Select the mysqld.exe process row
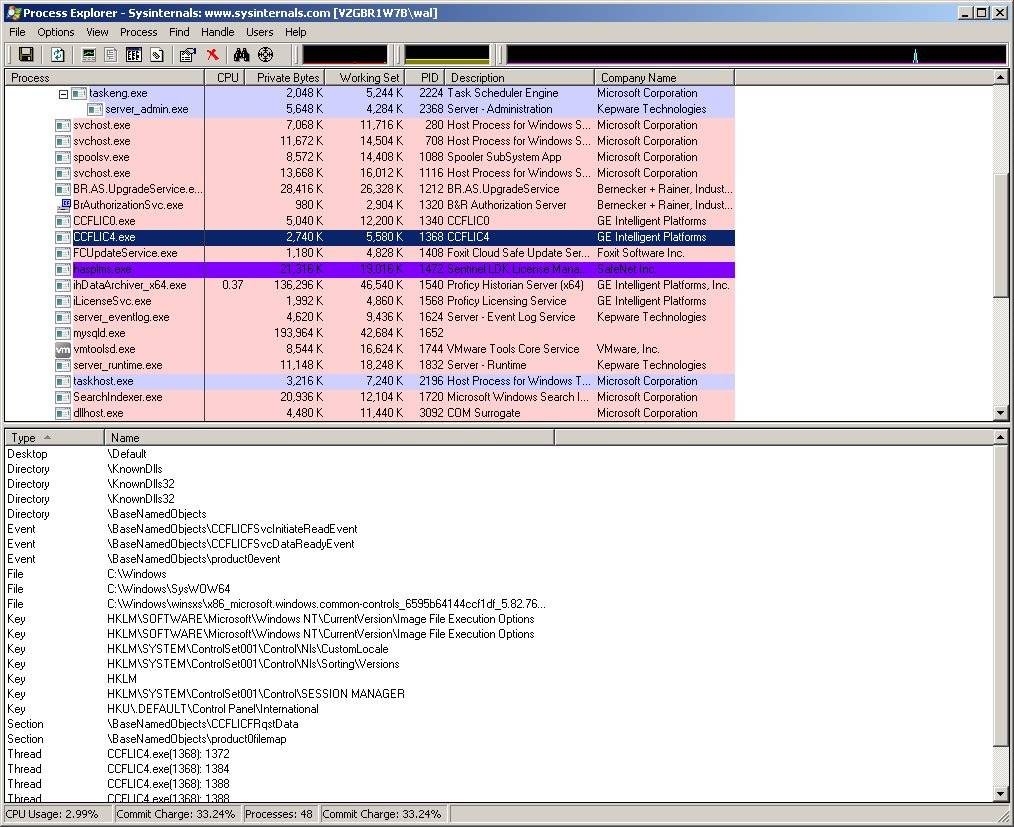The image size is (1014, 827). [x=99, y=333]
